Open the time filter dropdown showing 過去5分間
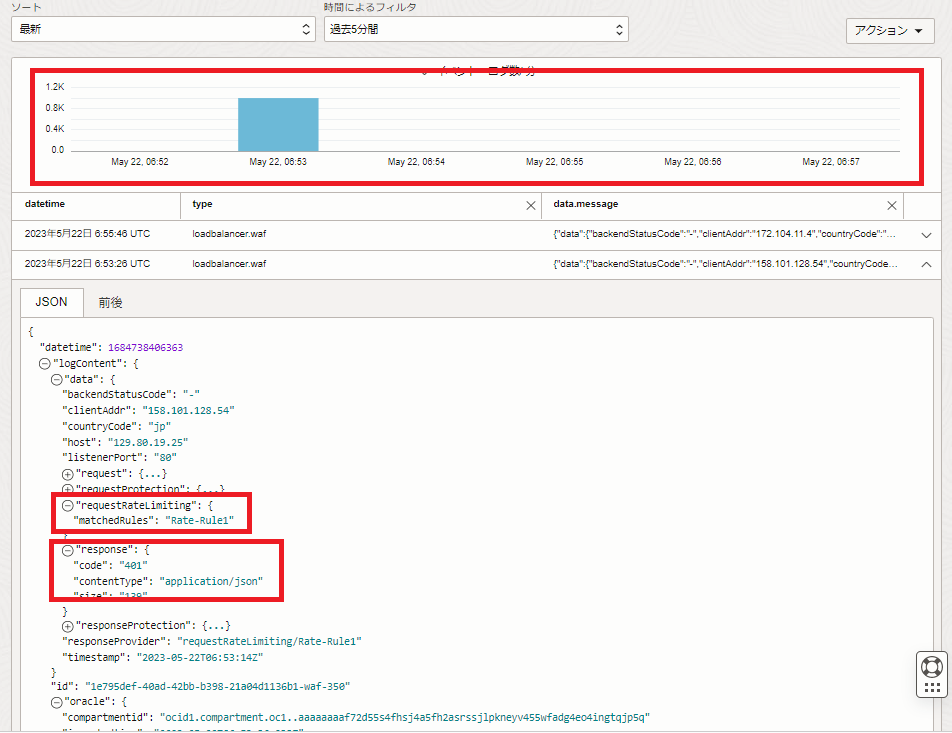This screenshot has width=952, height=733. tap(475, 29)
